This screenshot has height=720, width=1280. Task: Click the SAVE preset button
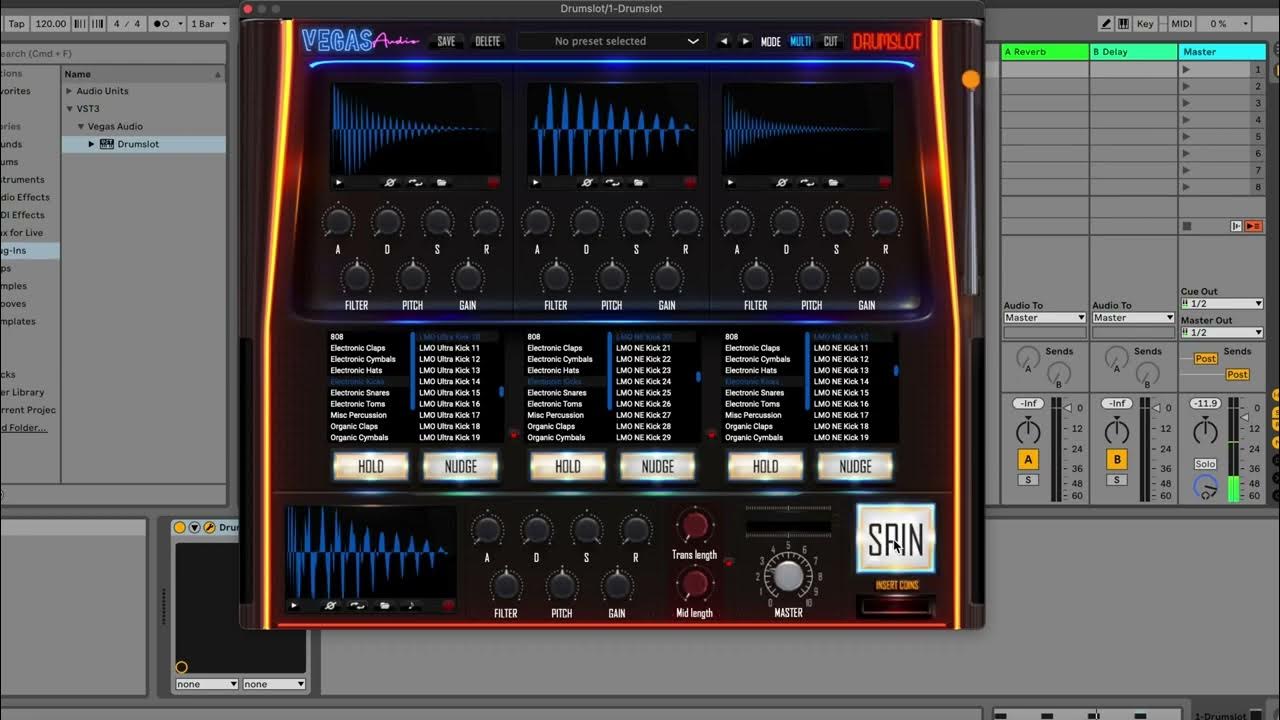[x=446, y=41]
